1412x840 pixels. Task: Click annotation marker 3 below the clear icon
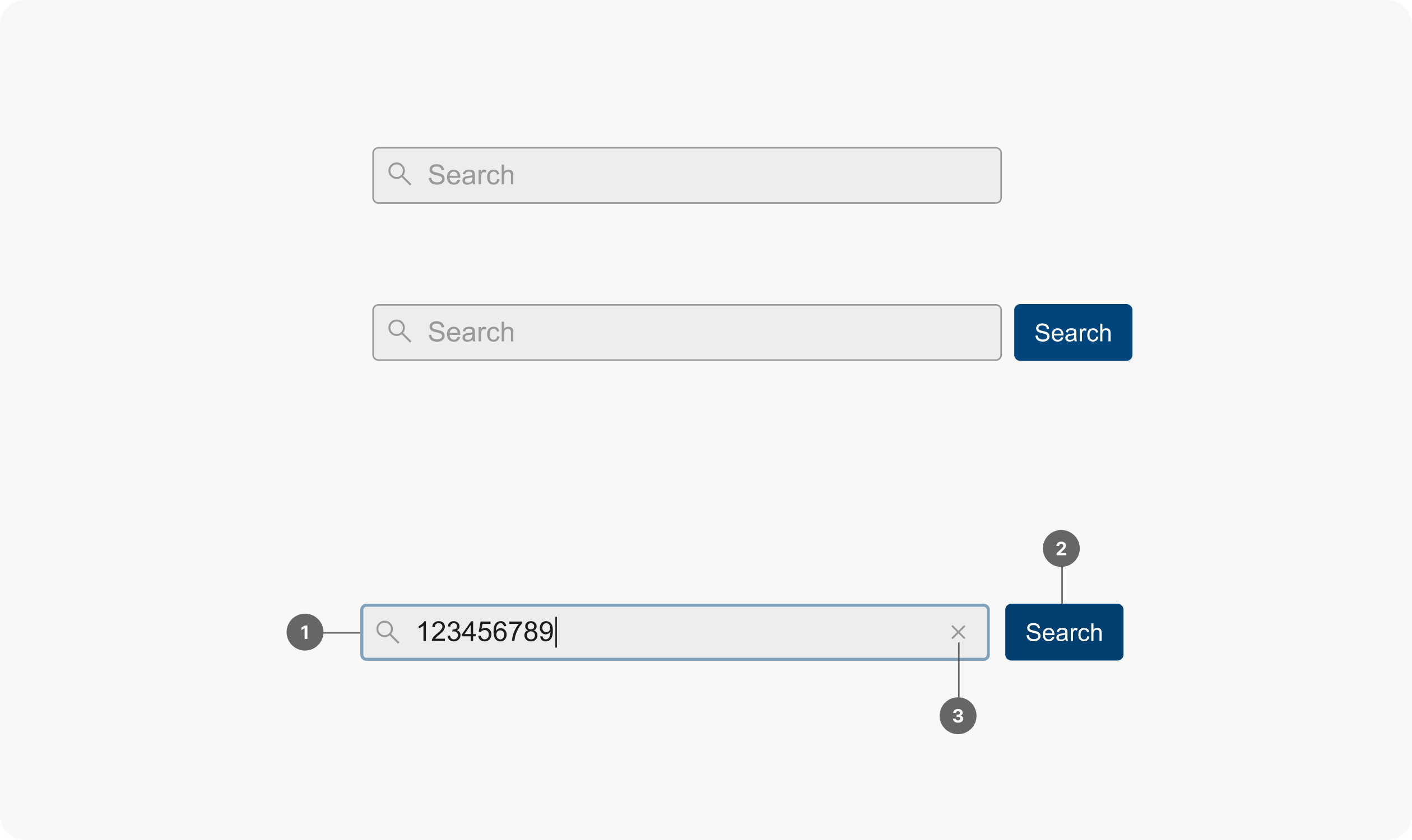[958, 716]
